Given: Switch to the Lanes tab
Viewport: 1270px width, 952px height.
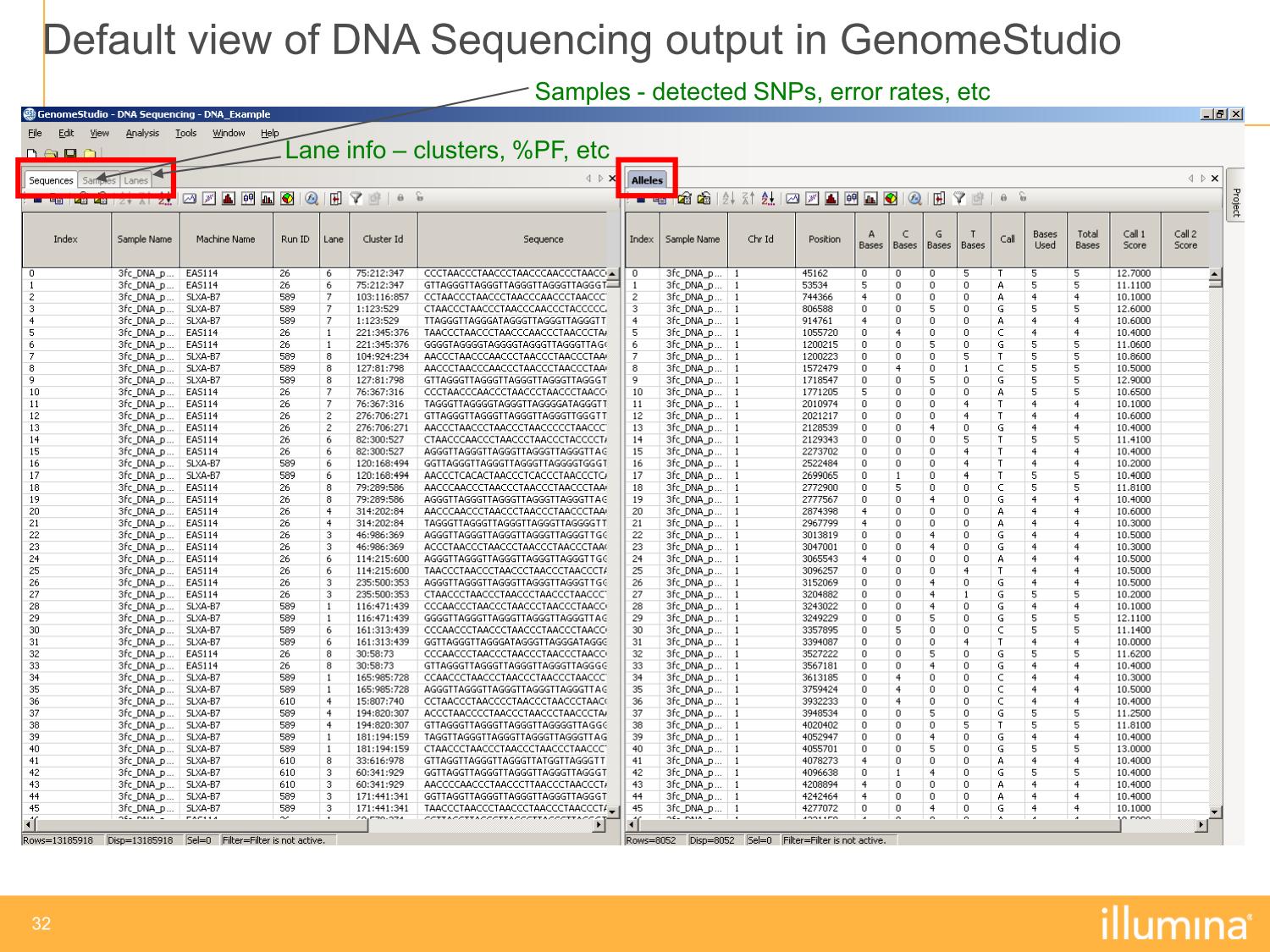Looking at the screenshot, I should coord(136,180).
